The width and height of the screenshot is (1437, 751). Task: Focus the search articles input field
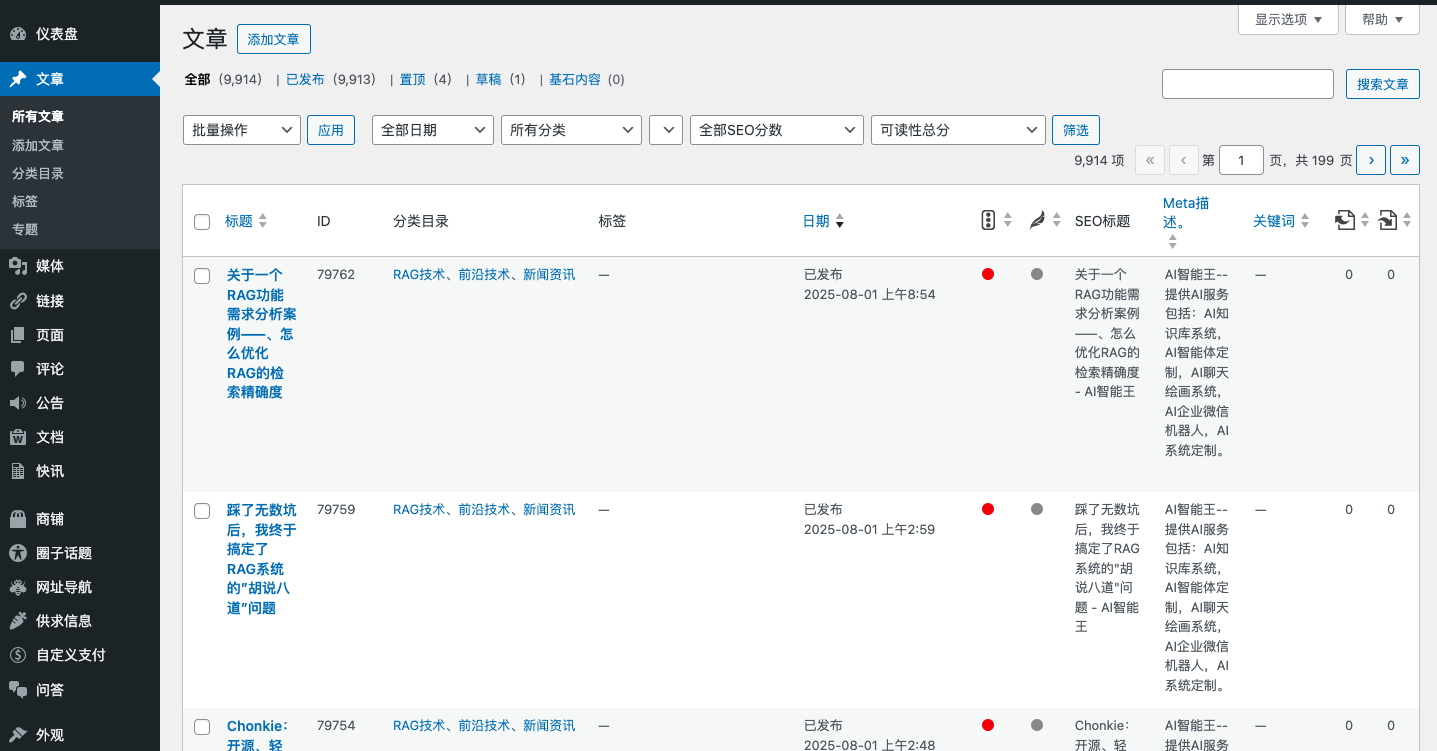1248,84
